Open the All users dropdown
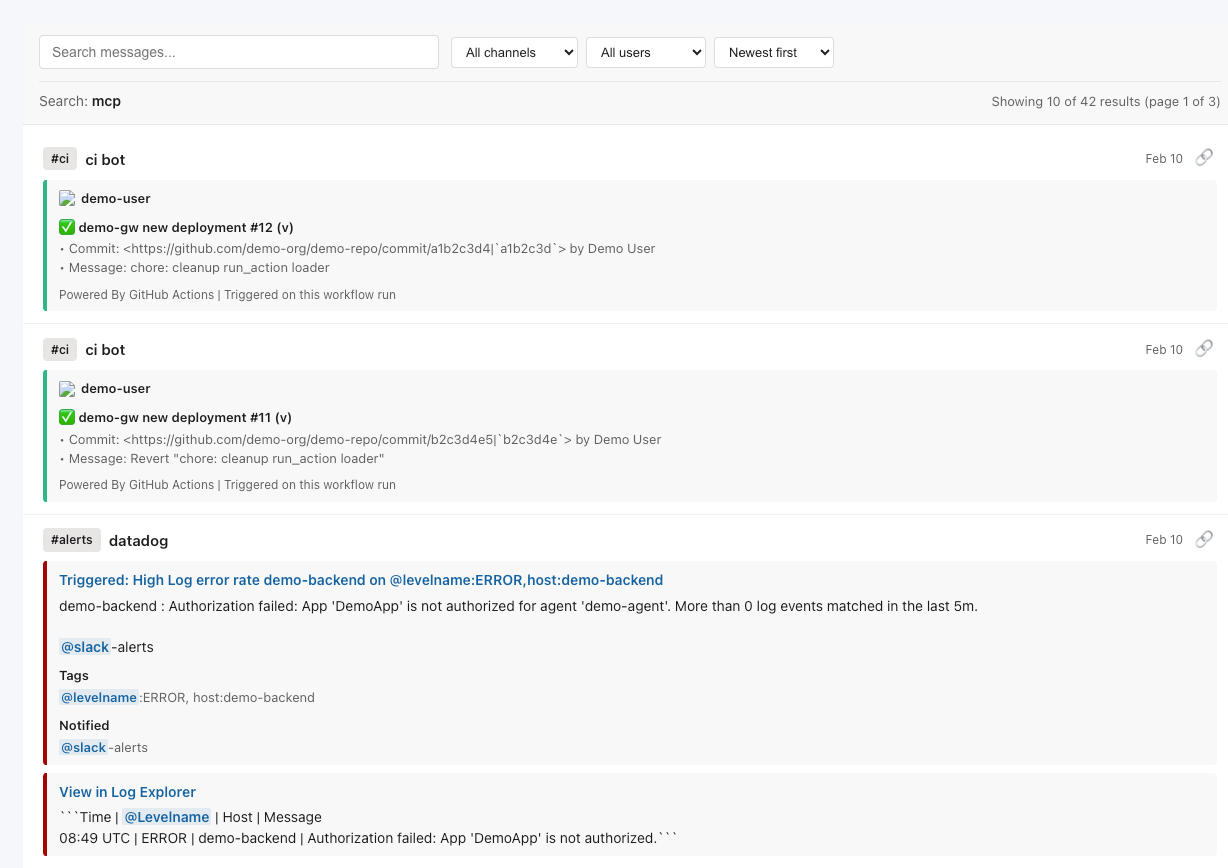The height and width of the screenshot is (868, 1228). click(x=646, y=52)
